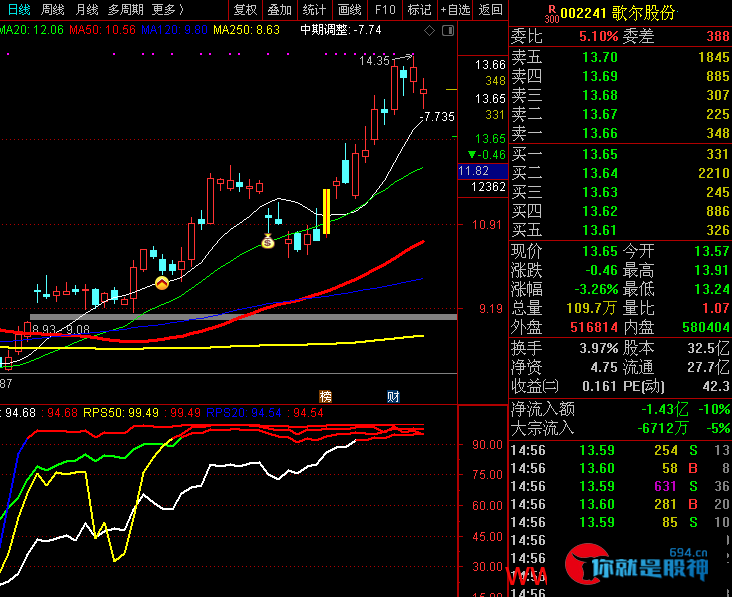Click the 委差 388 value
732x597 pixels.
(718, 36)
